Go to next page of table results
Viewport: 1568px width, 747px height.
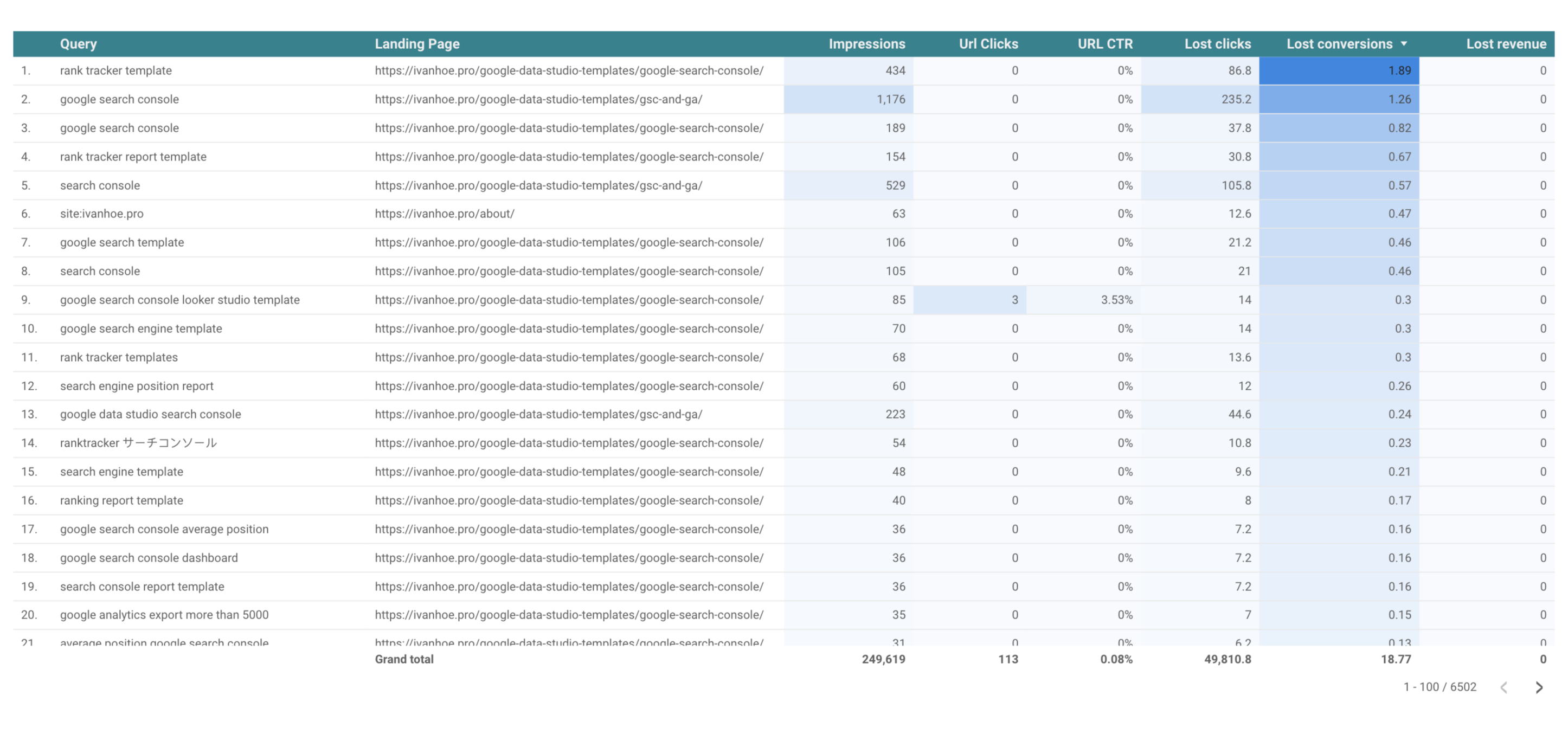coord(1539,687)
